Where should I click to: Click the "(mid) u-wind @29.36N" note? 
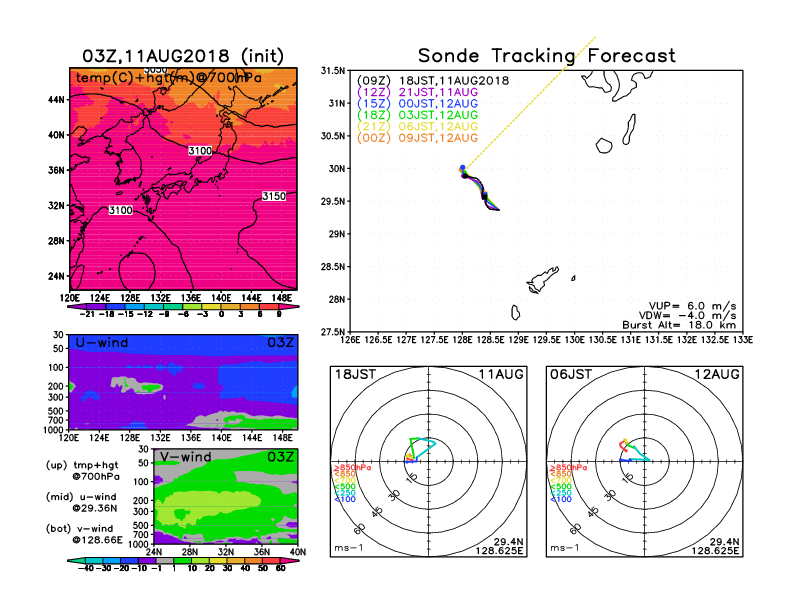point(82,502)
